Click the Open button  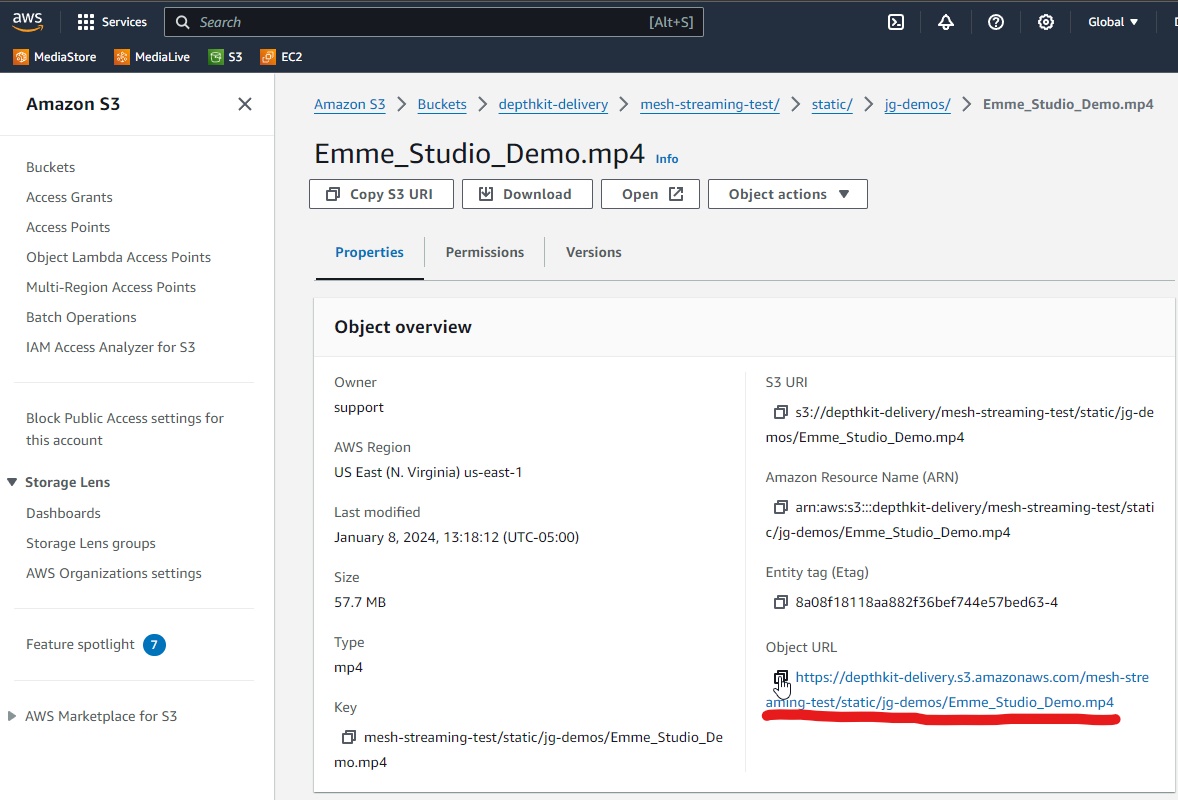pyautogui.click(x=650, y=194)
